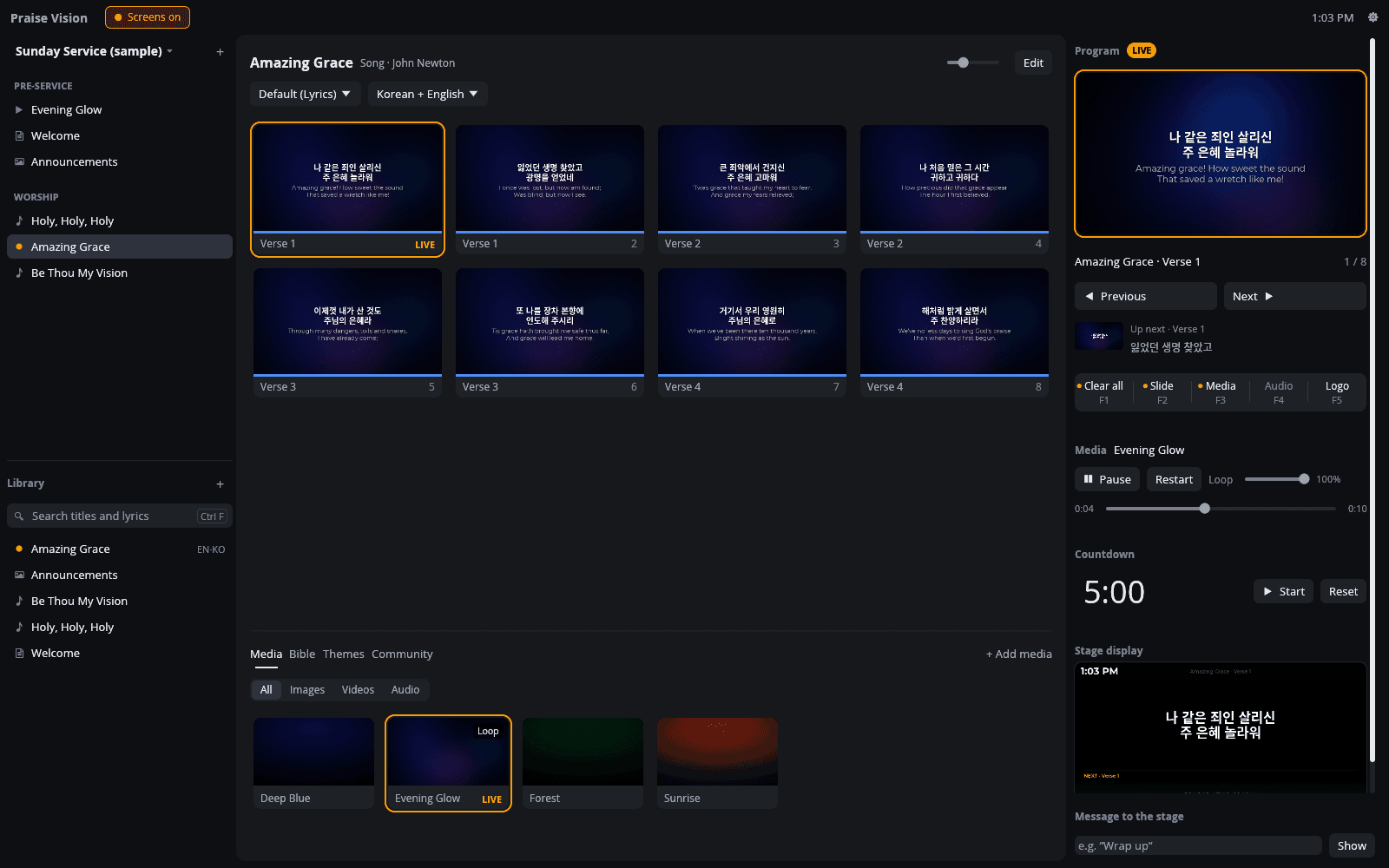This screenshot has width=1389, height=868.
Task: Click the search magnifier icon in Library
Action: [19, 516]
